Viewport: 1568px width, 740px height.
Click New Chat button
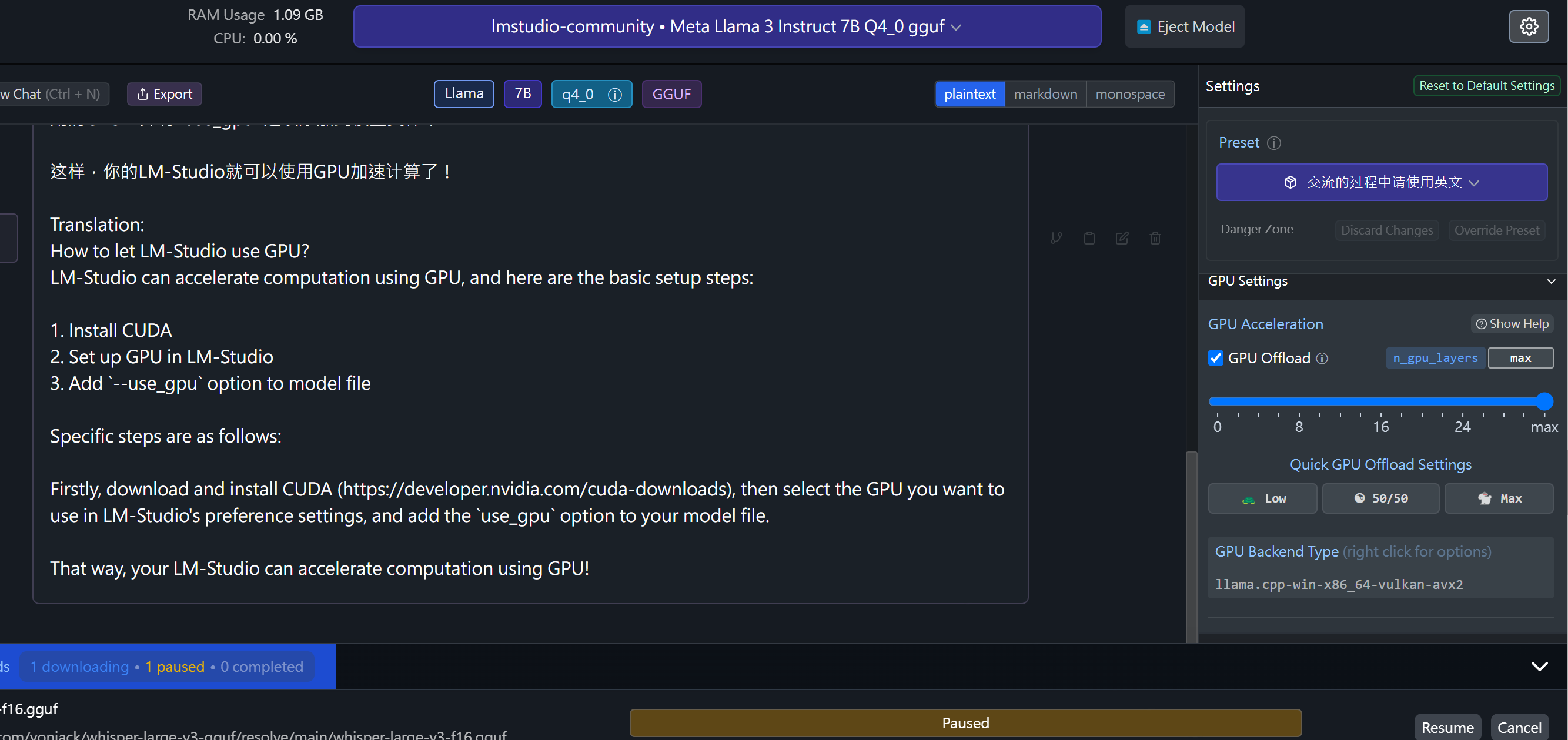point(54,93)
